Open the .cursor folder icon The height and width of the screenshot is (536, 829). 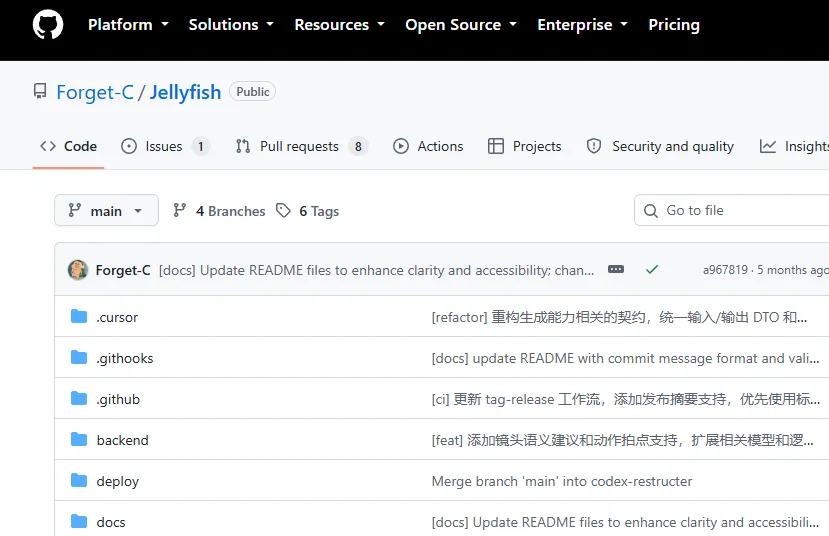pos(79,317)
